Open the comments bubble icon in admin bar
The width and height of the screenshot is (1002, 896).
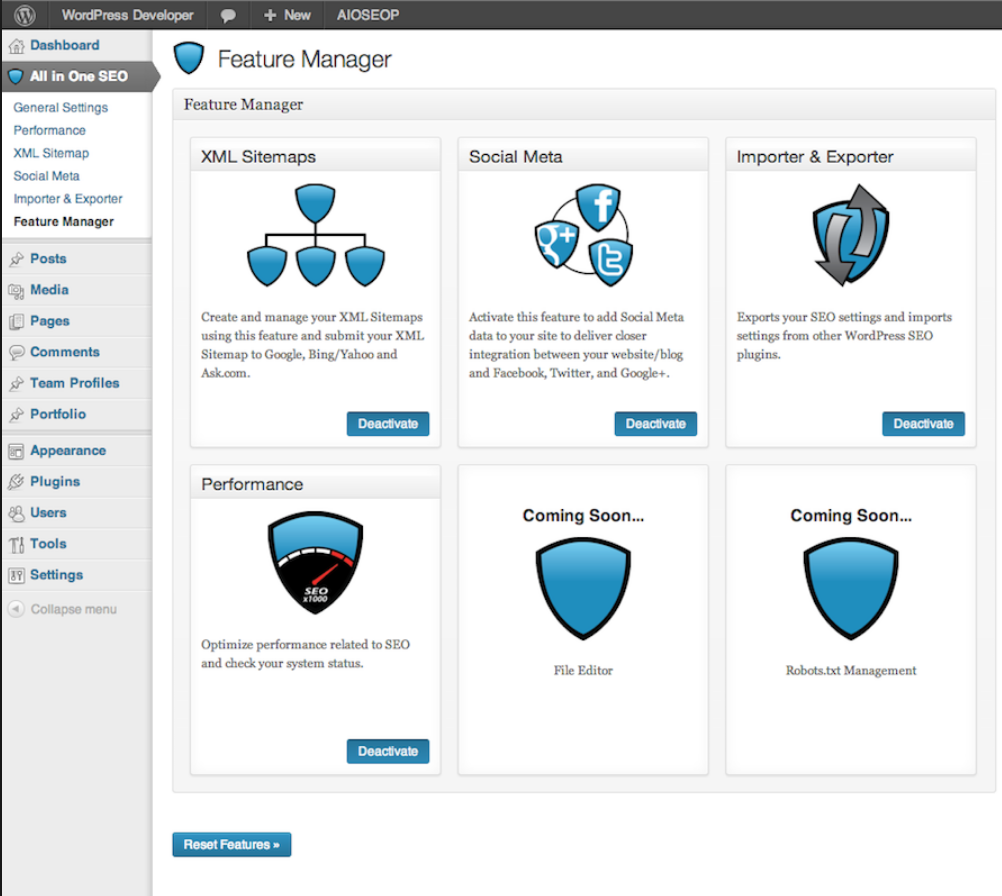pos(227,15)
